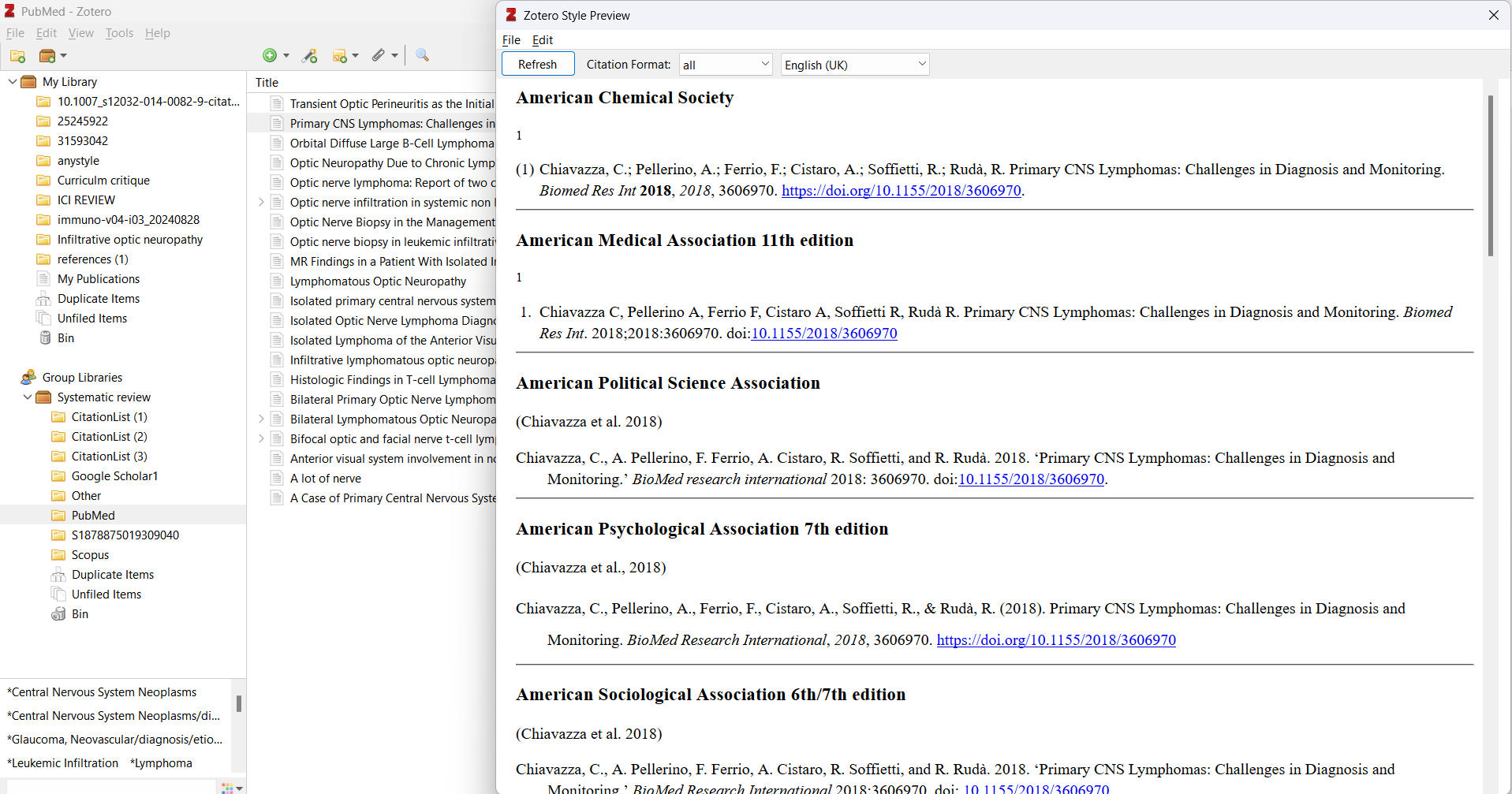Click the Duplicate Items icon under Systematic review

tap(58, 574)
